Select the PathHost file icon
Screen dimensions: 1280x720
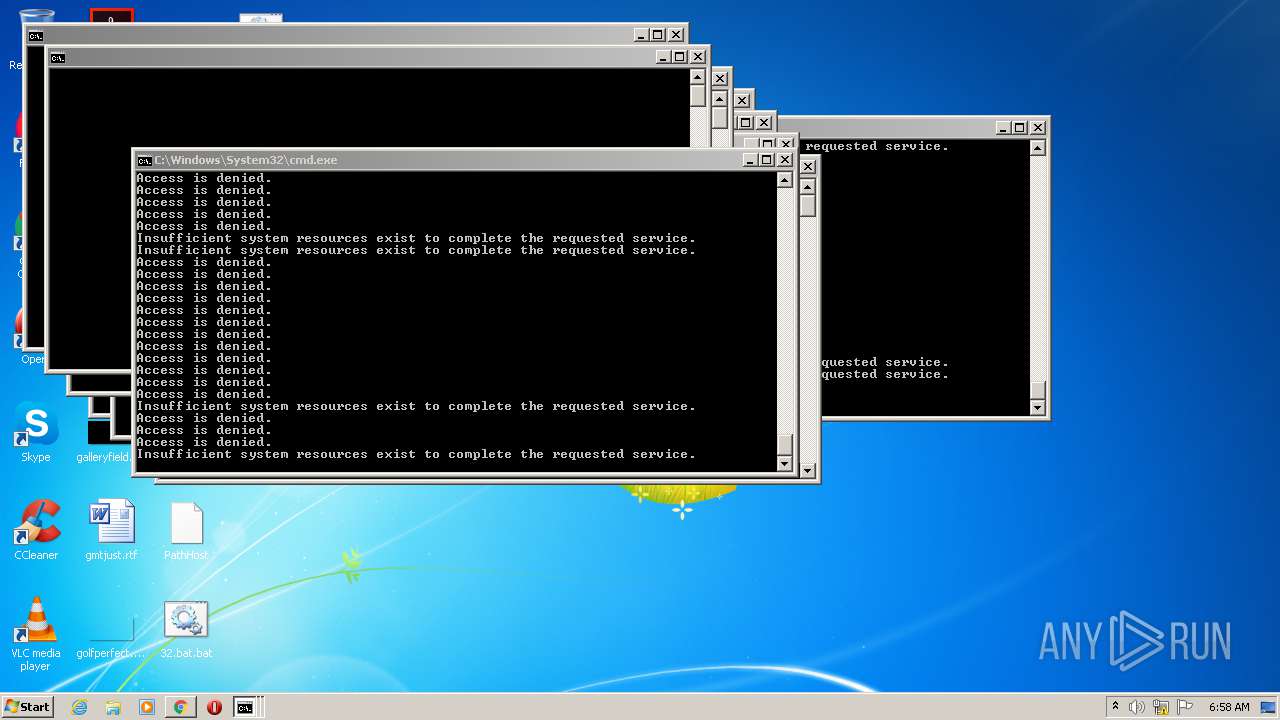(186, 531)
